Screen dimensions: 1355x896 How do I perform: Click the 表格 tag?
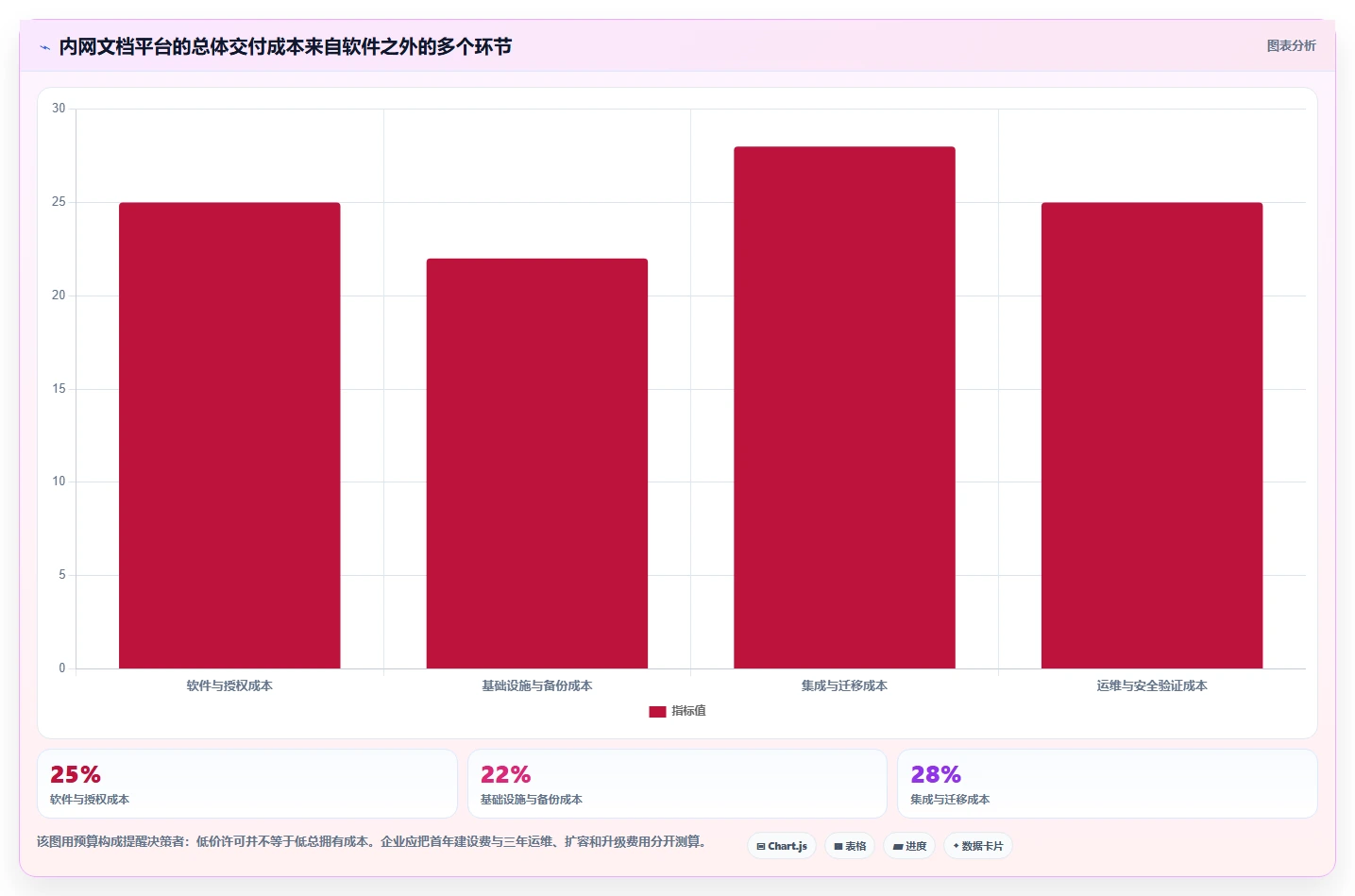click(850, 846)
